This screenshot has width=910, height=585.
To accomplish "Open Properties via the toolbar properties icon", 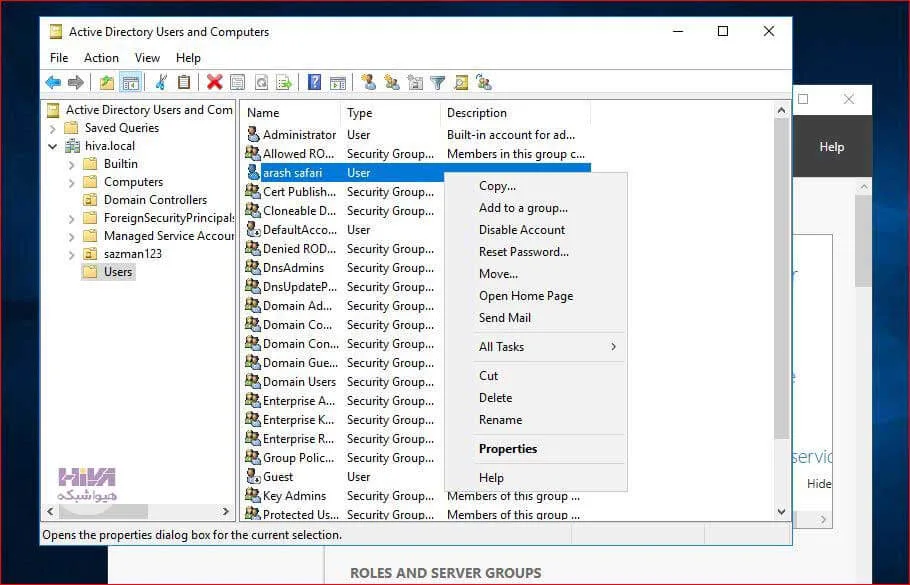I will (x=237, y=82).
